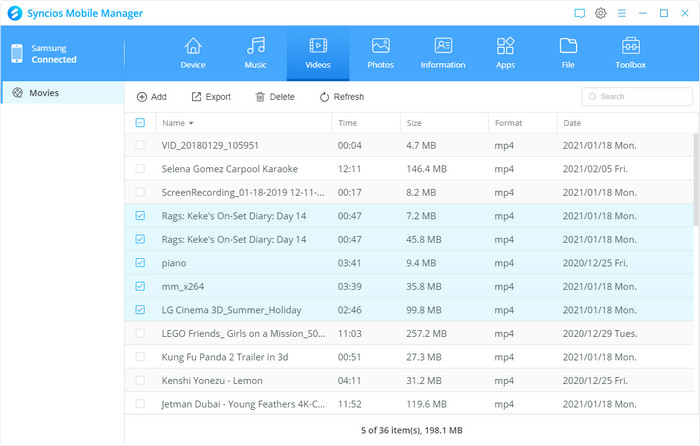
Task: Sort by the Date column header
Action: tap(625, 123)
